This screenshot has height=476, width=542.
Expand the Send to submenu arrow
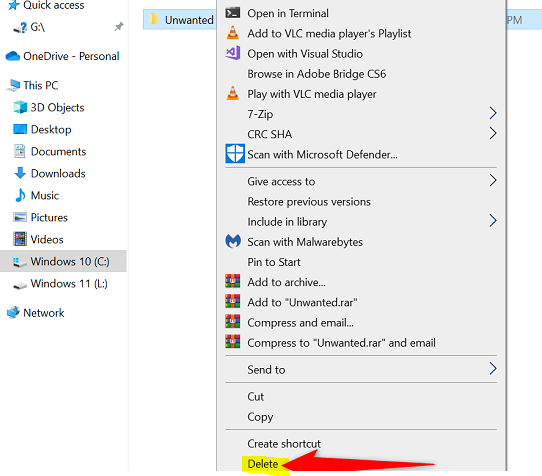tap(493, 369)
